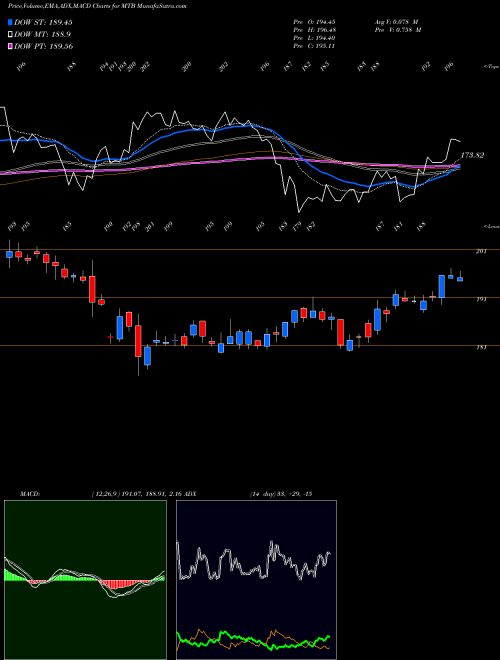Click the 'Avg V: 0.978 M' value
The width and height of the screenshot is (500, 660).
pyautogui.click(x=396, y=22)
